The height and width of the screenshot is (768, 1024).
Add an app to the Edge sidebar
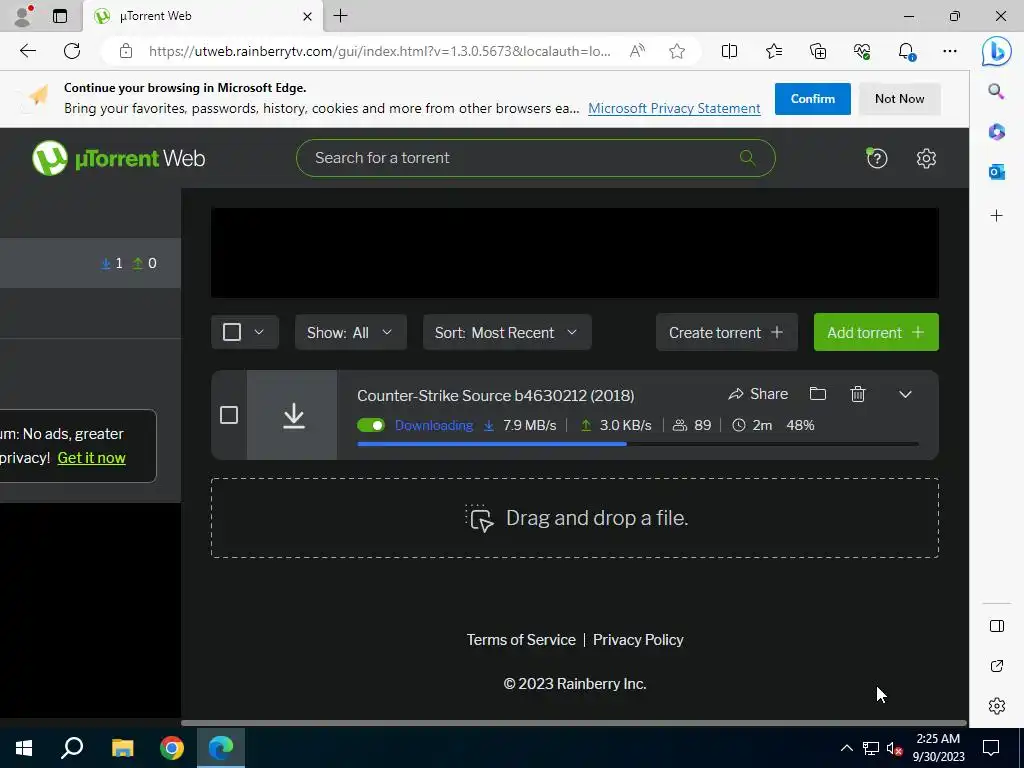pyautogui.click(x=996, y=216)
